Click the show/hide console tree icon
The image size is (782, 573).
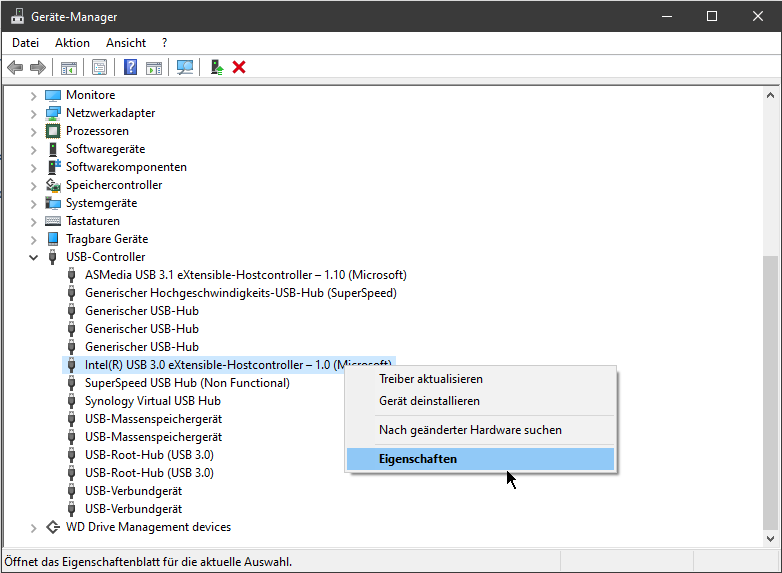click(68, 67)
